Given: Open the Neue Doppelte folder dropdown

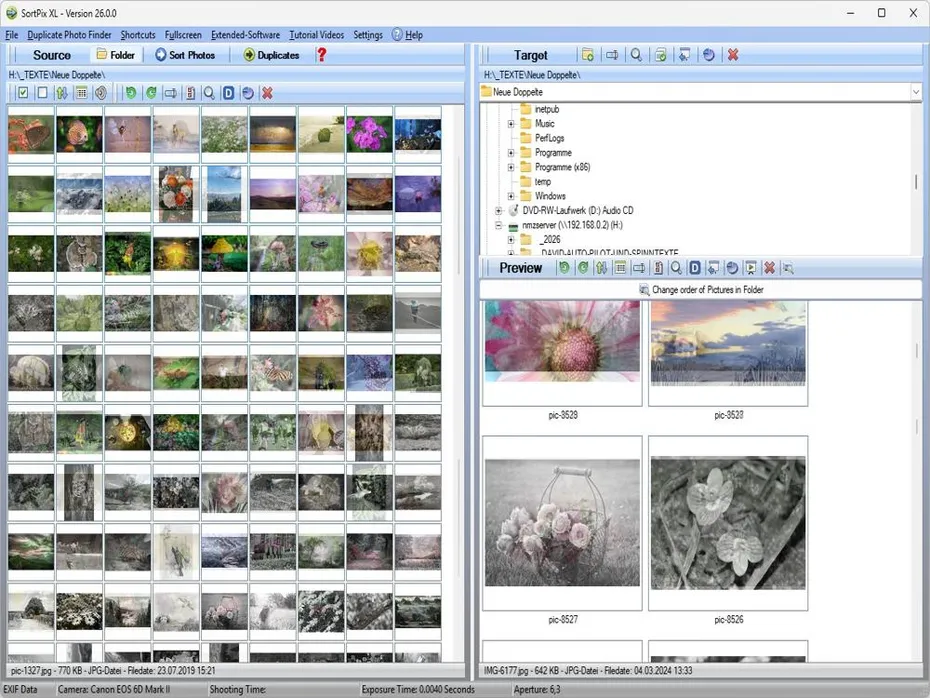Looking at the screenshot, I should (916, 91).
